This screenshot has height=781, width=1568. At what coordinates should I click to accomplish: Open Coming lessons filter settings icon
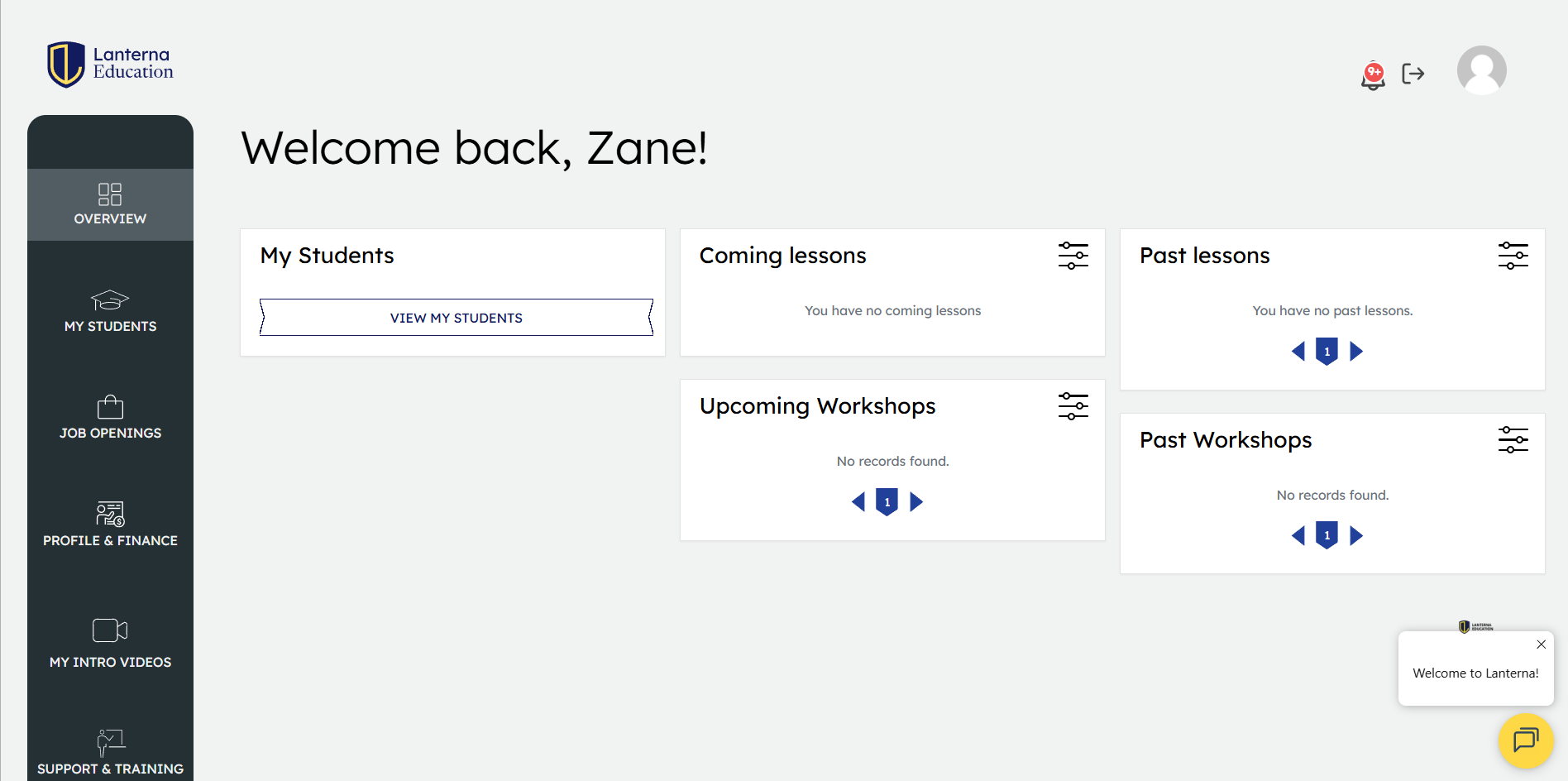tap(1073, 256)
